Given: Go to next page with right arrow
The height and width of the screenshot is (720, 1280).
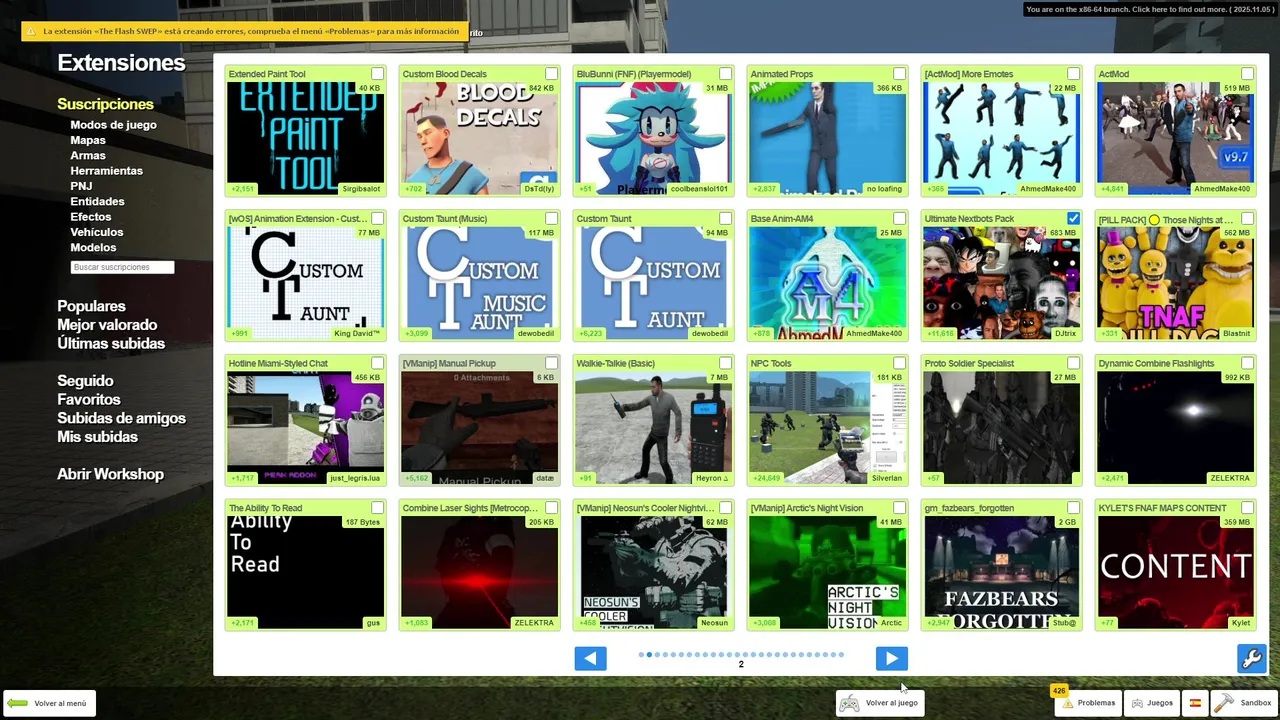Looking at the screenshot, I should tap(891, 658).
